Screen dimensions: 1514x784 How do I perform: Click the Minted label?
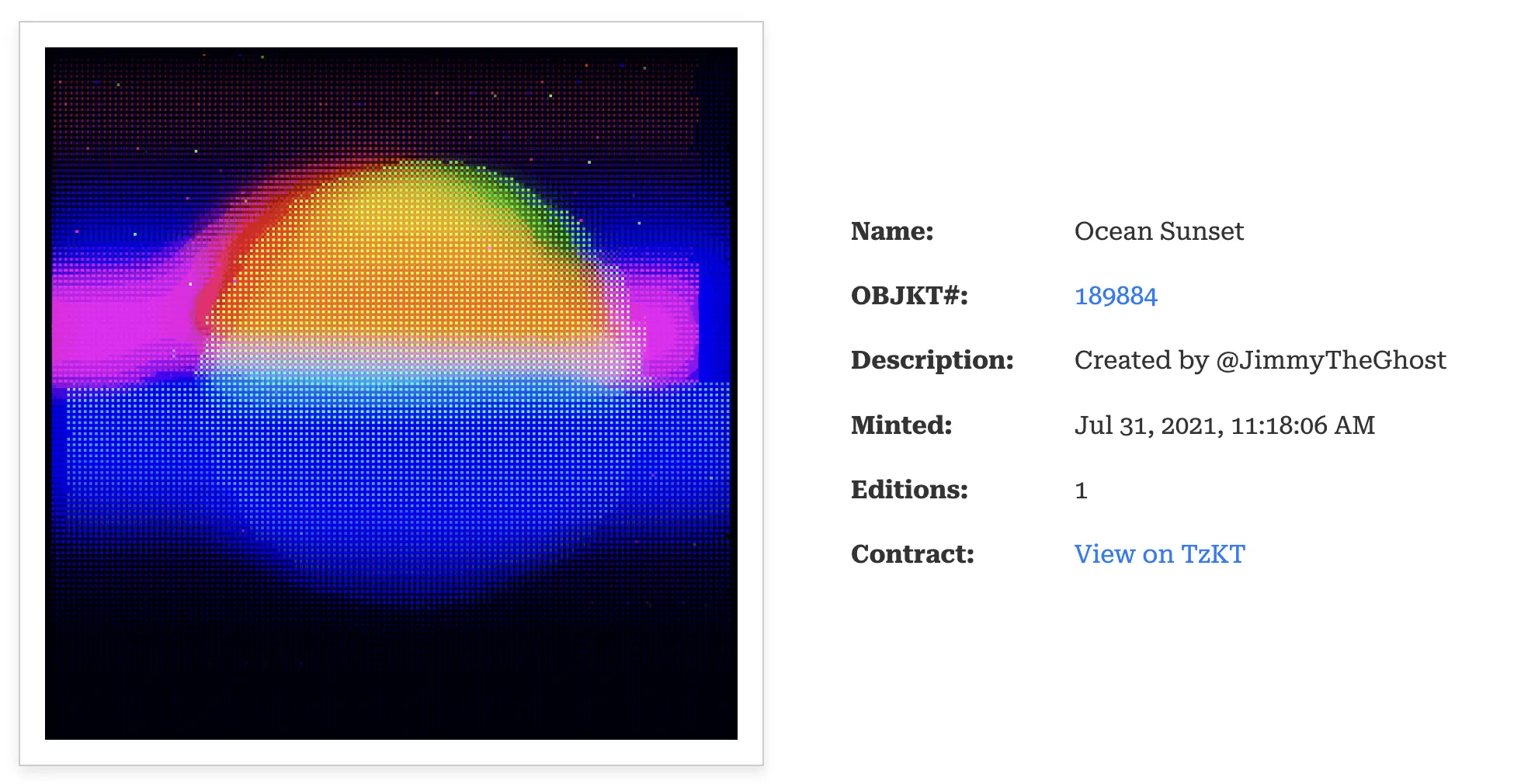[901, 425]
